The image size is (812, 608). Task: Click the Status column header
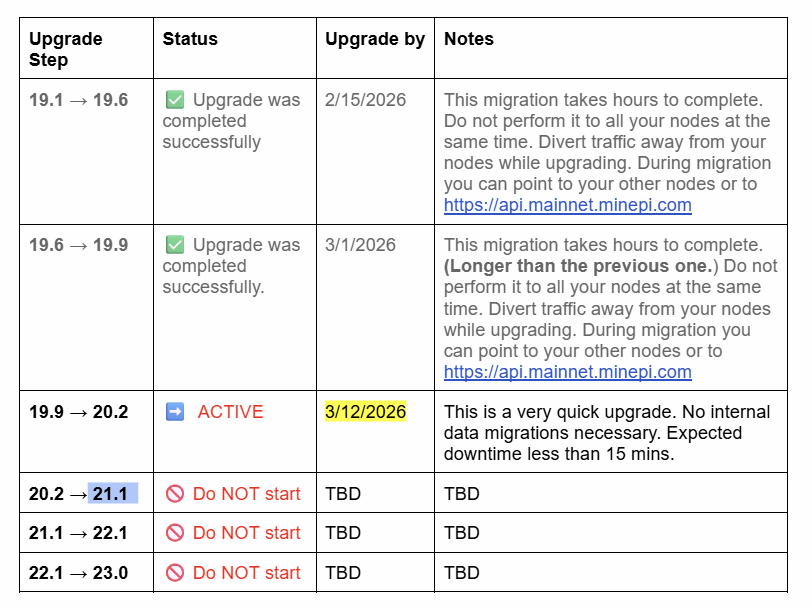click(x=190, y=39)
